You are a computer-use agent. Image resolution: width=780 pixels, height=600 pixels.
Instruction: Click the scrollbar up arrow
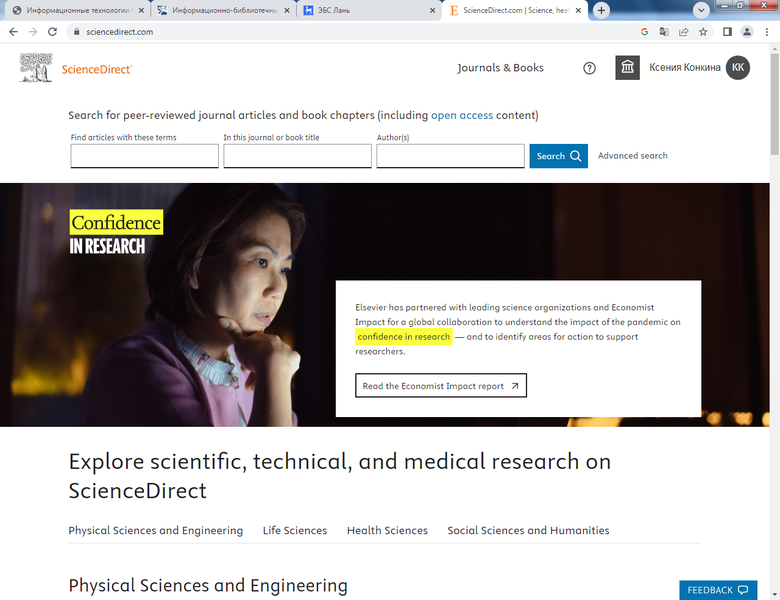tap(775, 49)
